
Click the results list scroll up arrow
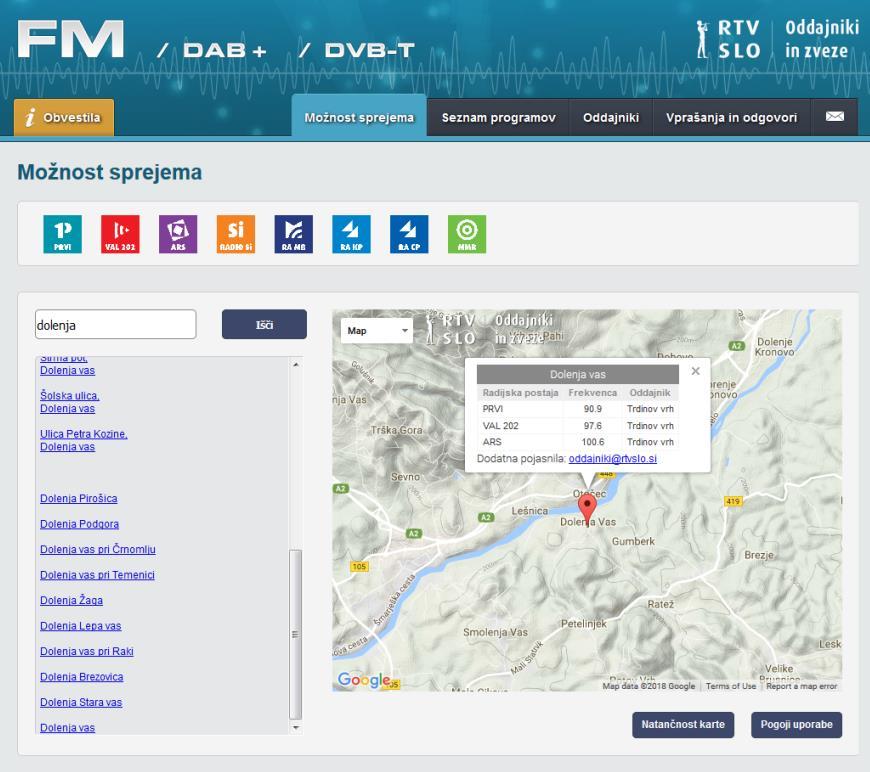296,365
